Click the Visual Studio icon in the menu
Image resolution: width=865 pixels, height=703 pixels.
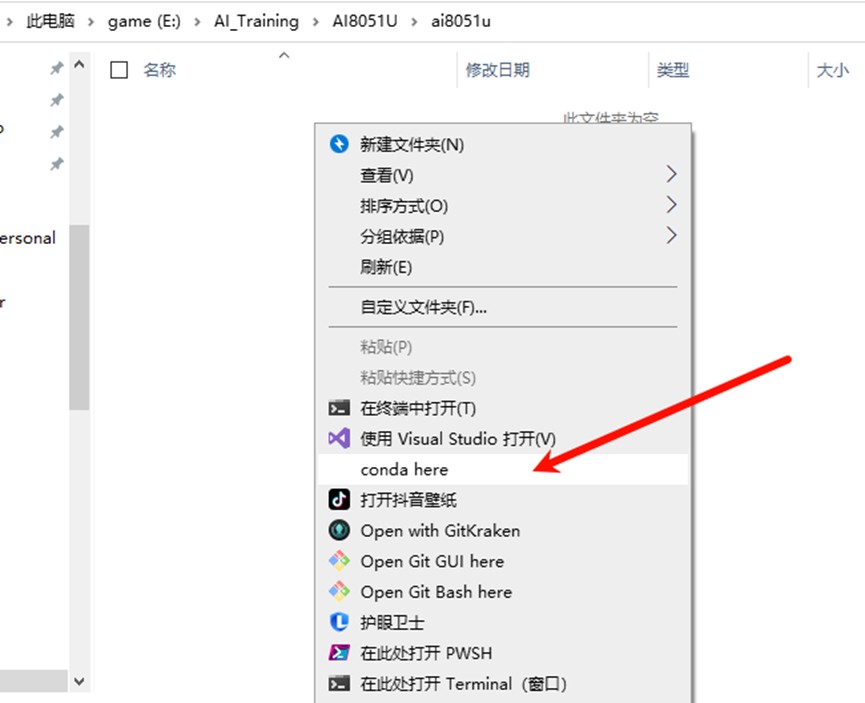click(x=339, y=439)
